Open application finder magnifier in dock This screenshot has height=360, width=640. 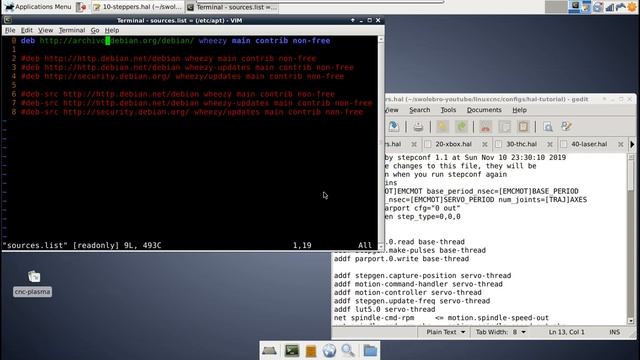pyautogui.click(x=348, y=351)
